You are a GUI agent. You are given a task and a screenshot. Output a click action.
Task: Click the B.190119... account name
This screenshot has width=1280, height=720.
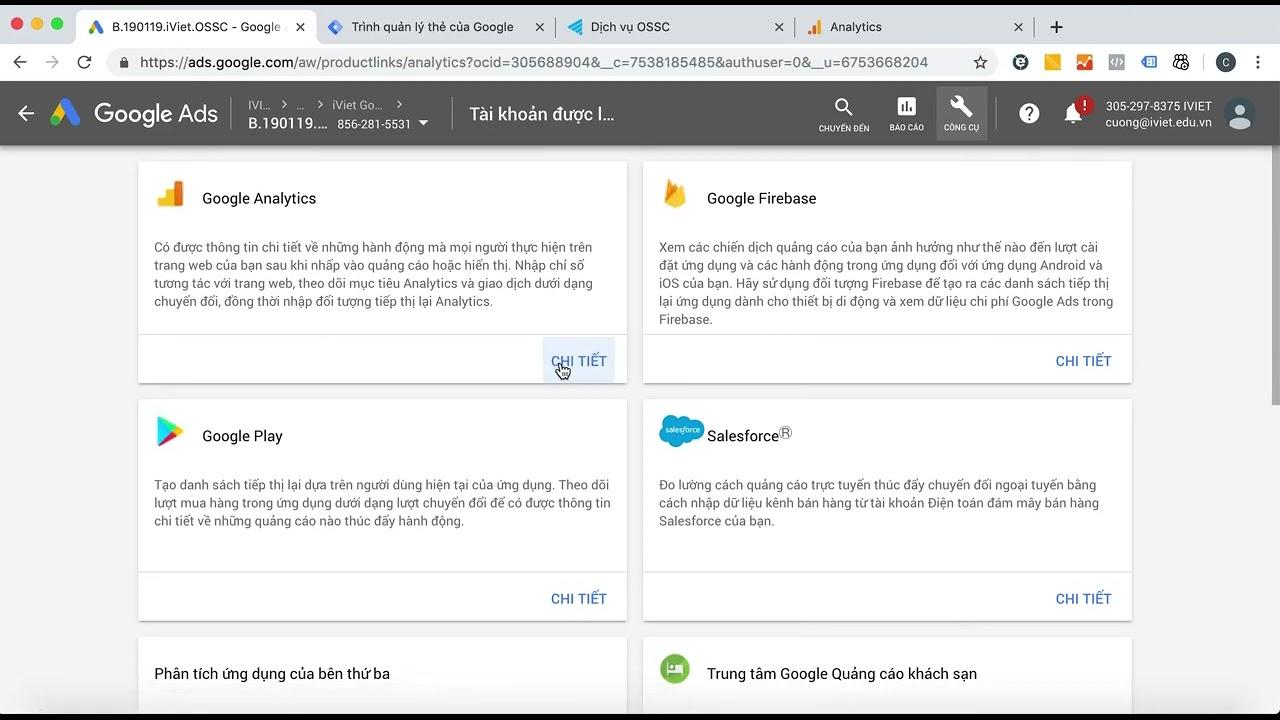288,123
